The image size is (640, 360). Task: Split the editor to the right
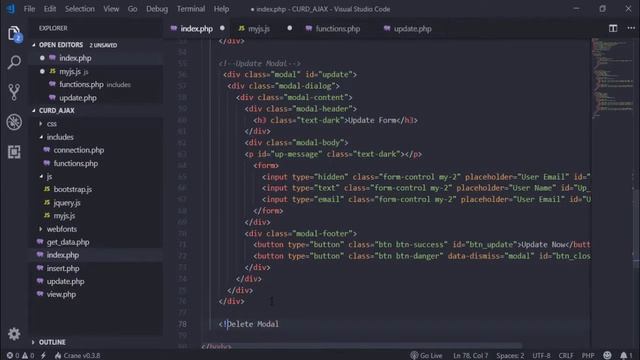(x=613, y=29)
